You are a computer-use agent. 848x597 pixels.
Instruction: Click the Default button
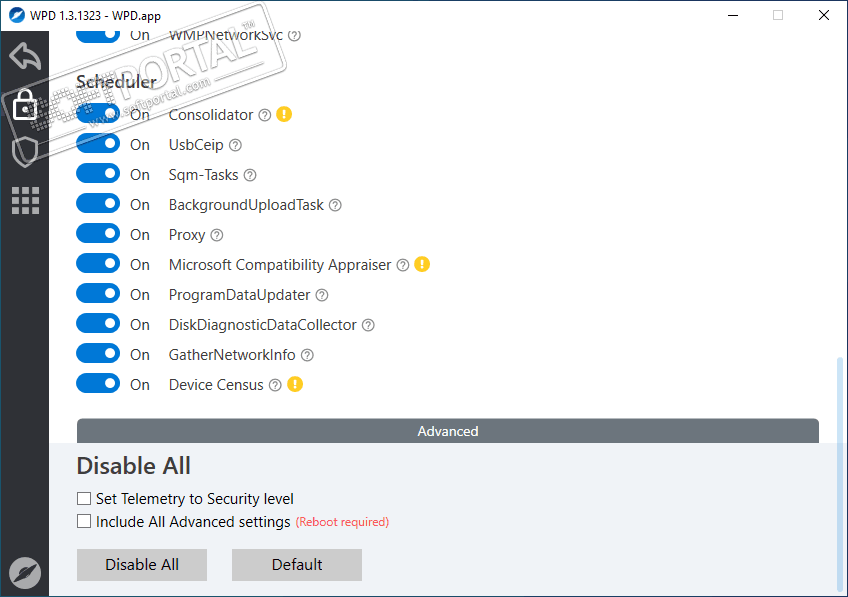(297, 565)
